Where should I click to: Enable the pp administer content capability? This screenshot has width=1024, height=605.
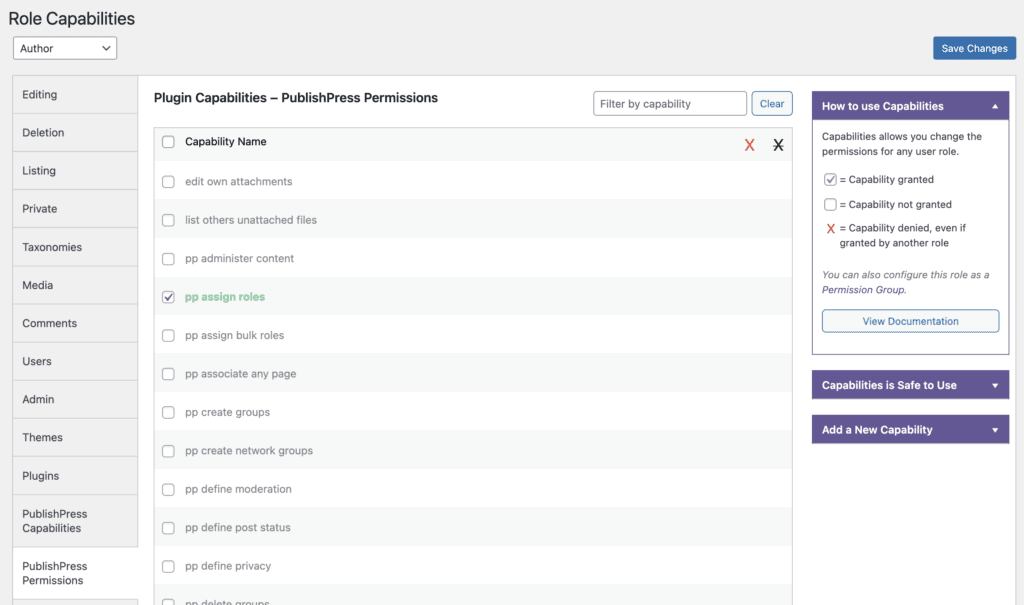(167, 258)
